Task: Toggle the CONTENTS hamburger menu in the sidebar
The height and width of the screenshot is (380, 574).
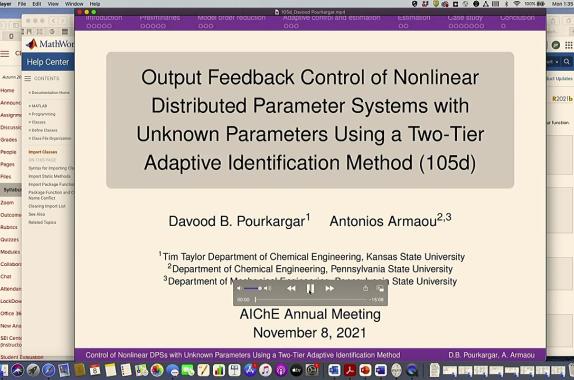Action: (28, 78)
